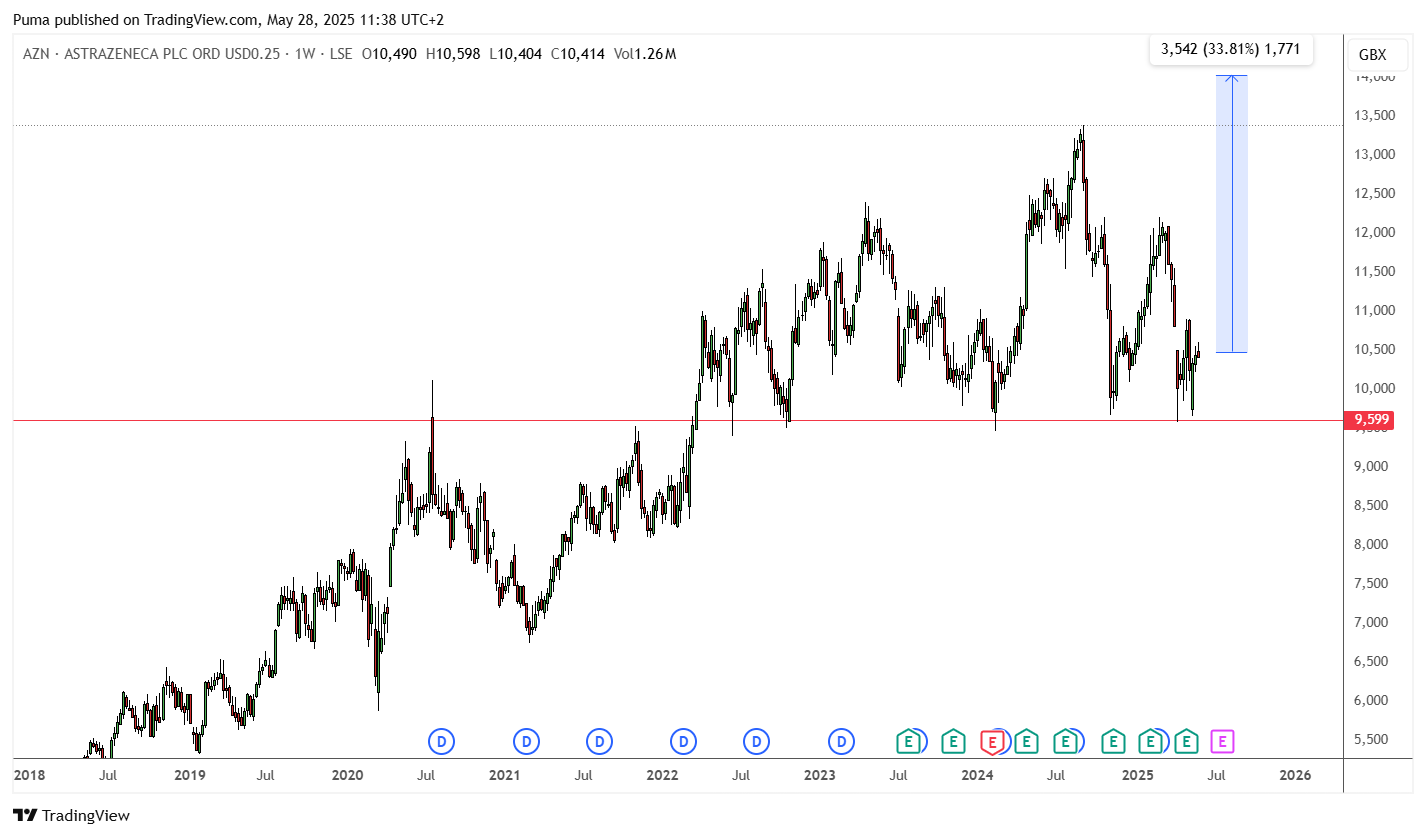Click the red 9,599 price label

tap(1370, 420)
